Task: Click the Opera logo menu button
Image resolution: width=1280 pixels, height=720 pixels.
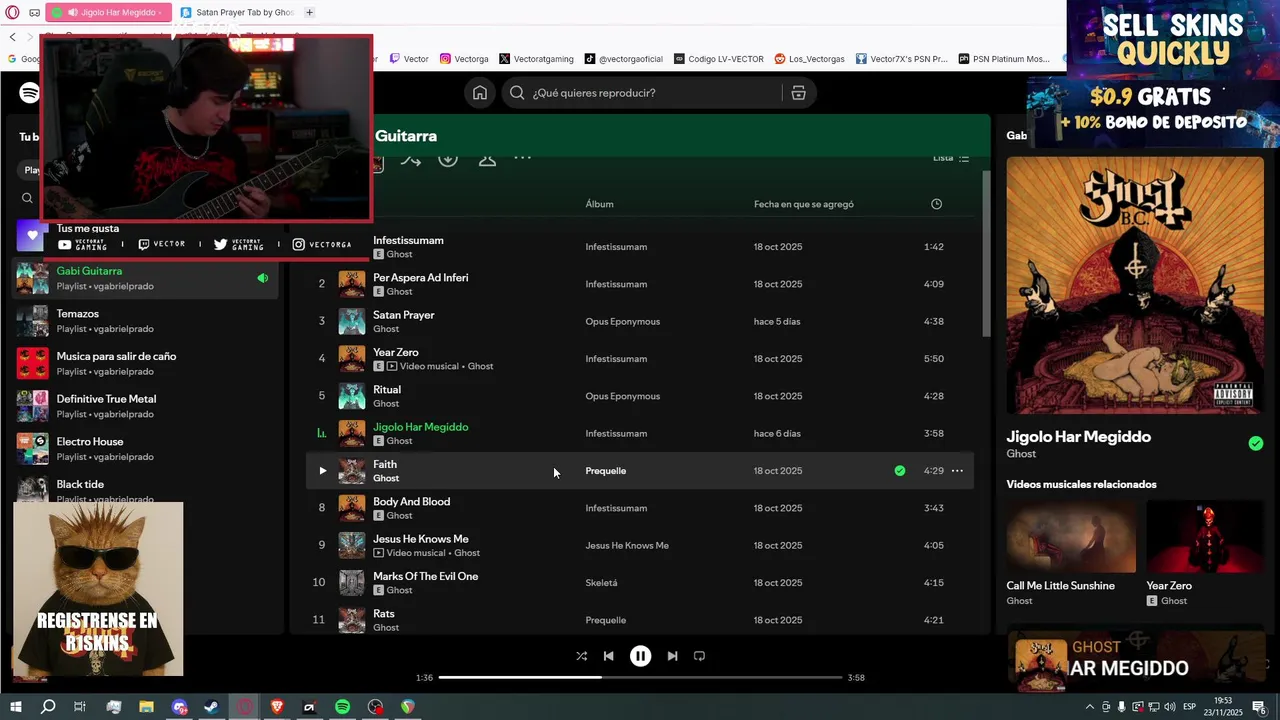Action: point(12,12)
